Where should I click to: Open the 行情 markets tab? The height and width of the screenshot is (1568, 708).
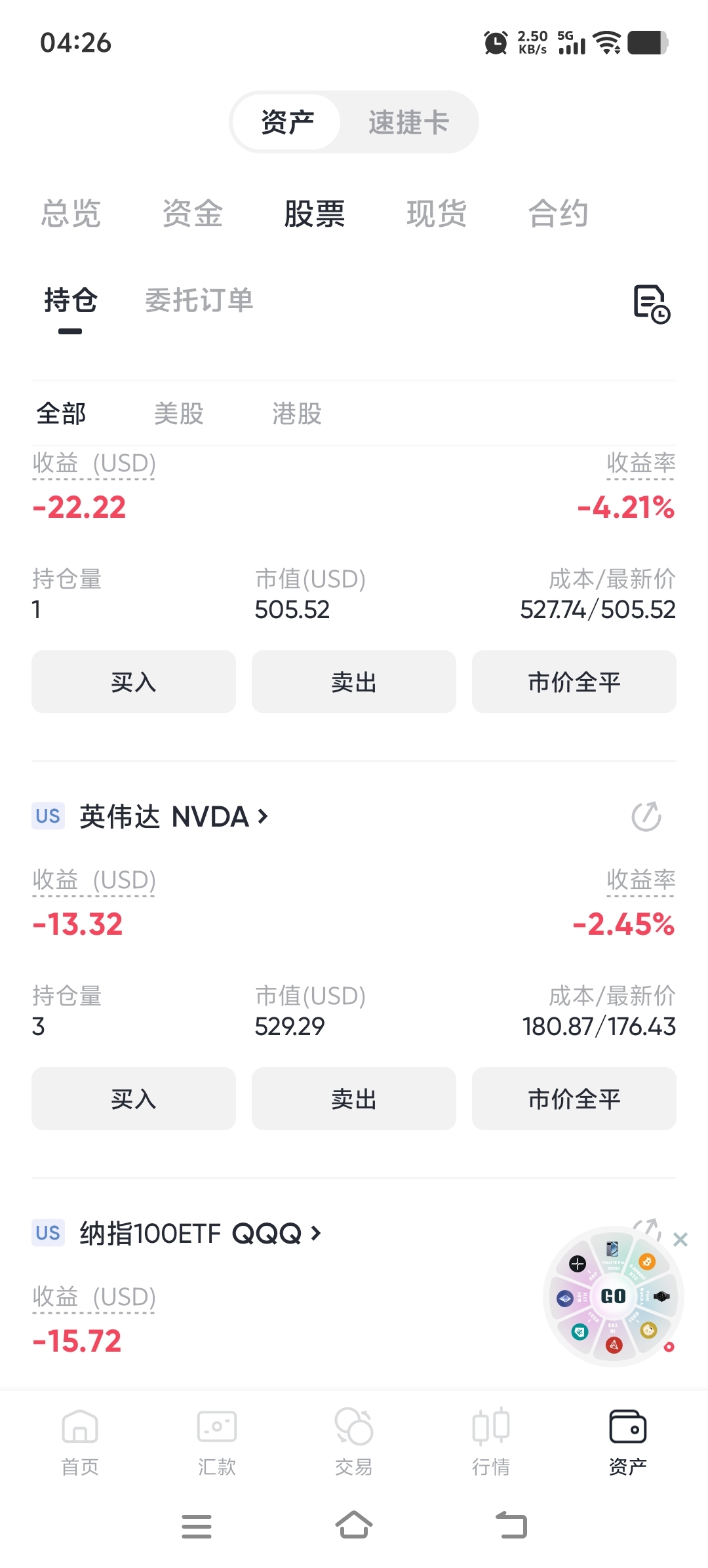pyautogui.click(x=491, y=1442)
